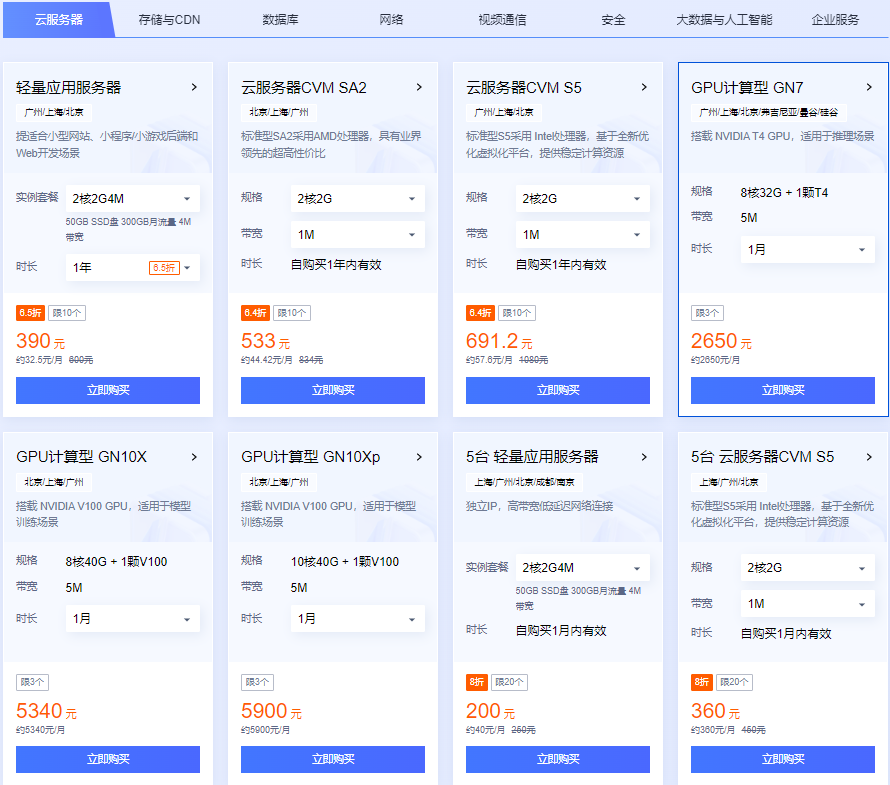Click 立即购买 for 200元 5台轻量应用服务器

tap(557, 759)
